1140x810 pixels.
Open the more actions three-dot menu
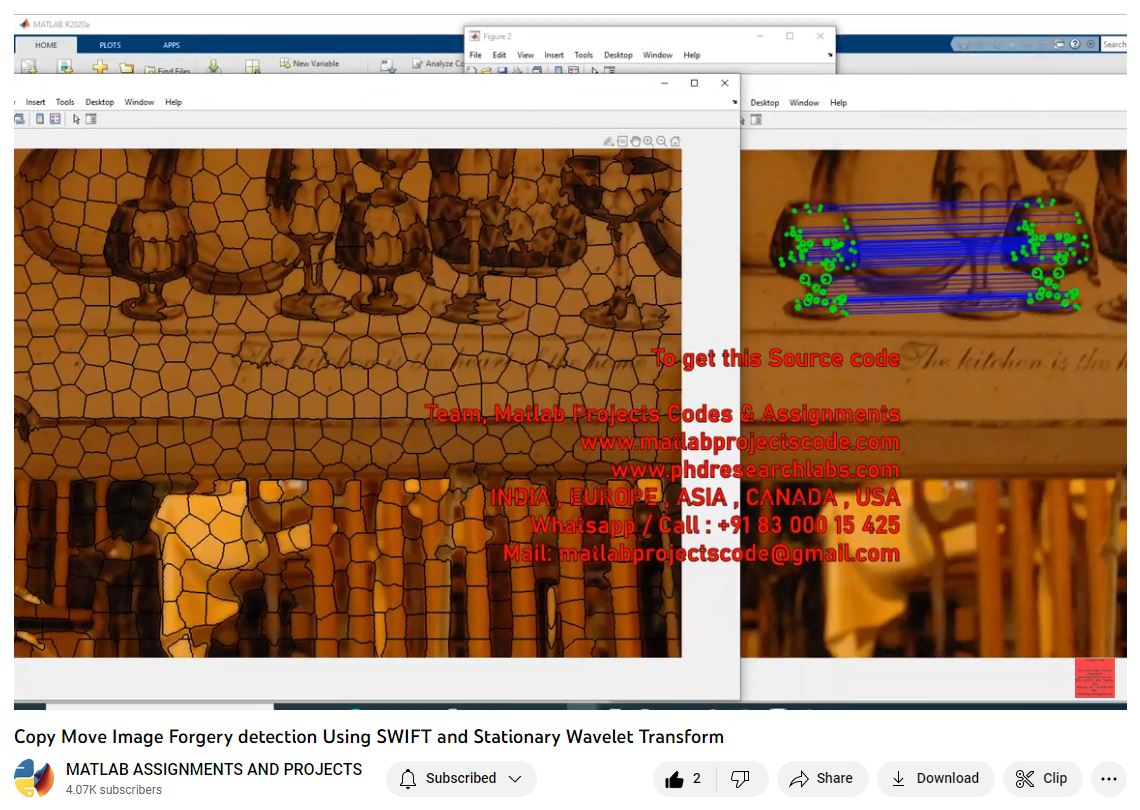pos(1108,778)
